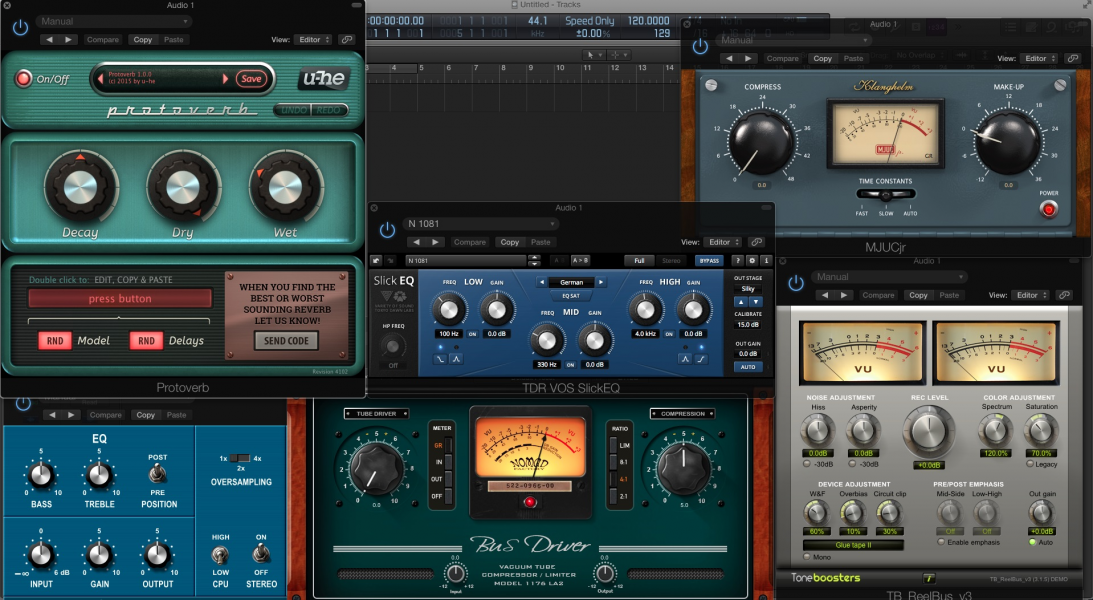The image size is (1093, 600).
Task: Select high band bell shape icon
Action: (x=685, y=358)
